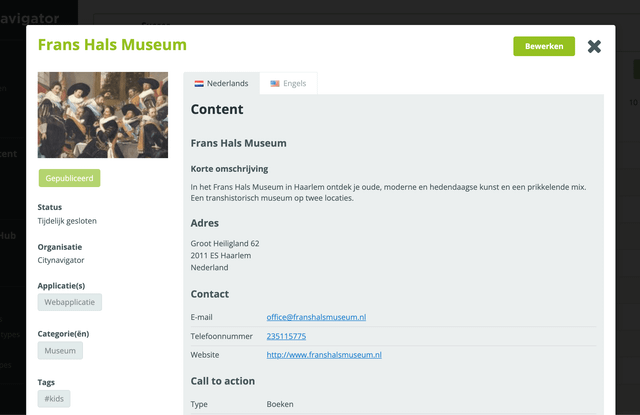Image resolution: width=640 pixels, height=415 pixels.
Task: Click the Content heading
Action: 217,109
